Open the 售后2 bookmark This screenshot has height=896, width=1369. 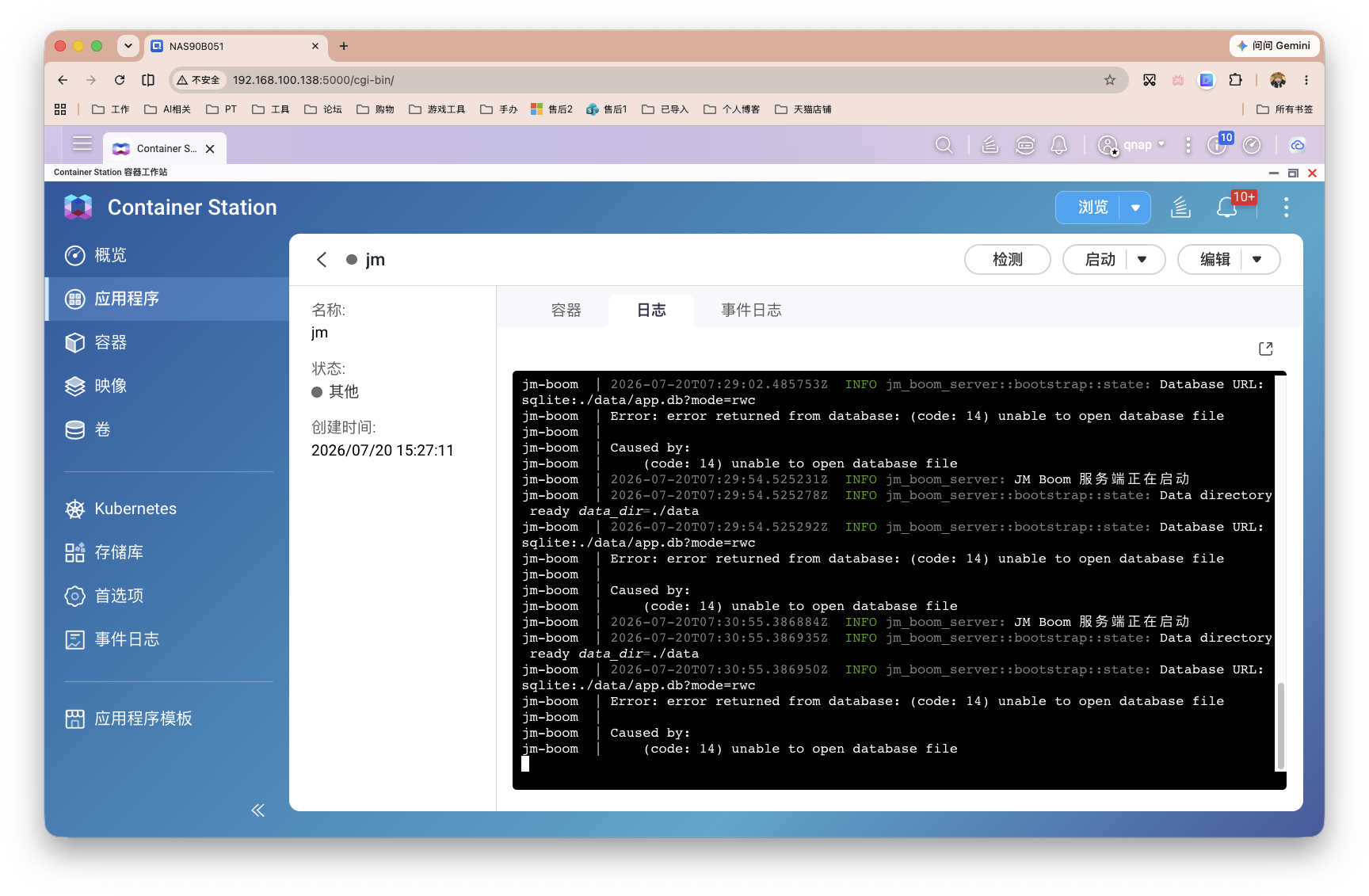pyautogui.click(x=551, y=109)
